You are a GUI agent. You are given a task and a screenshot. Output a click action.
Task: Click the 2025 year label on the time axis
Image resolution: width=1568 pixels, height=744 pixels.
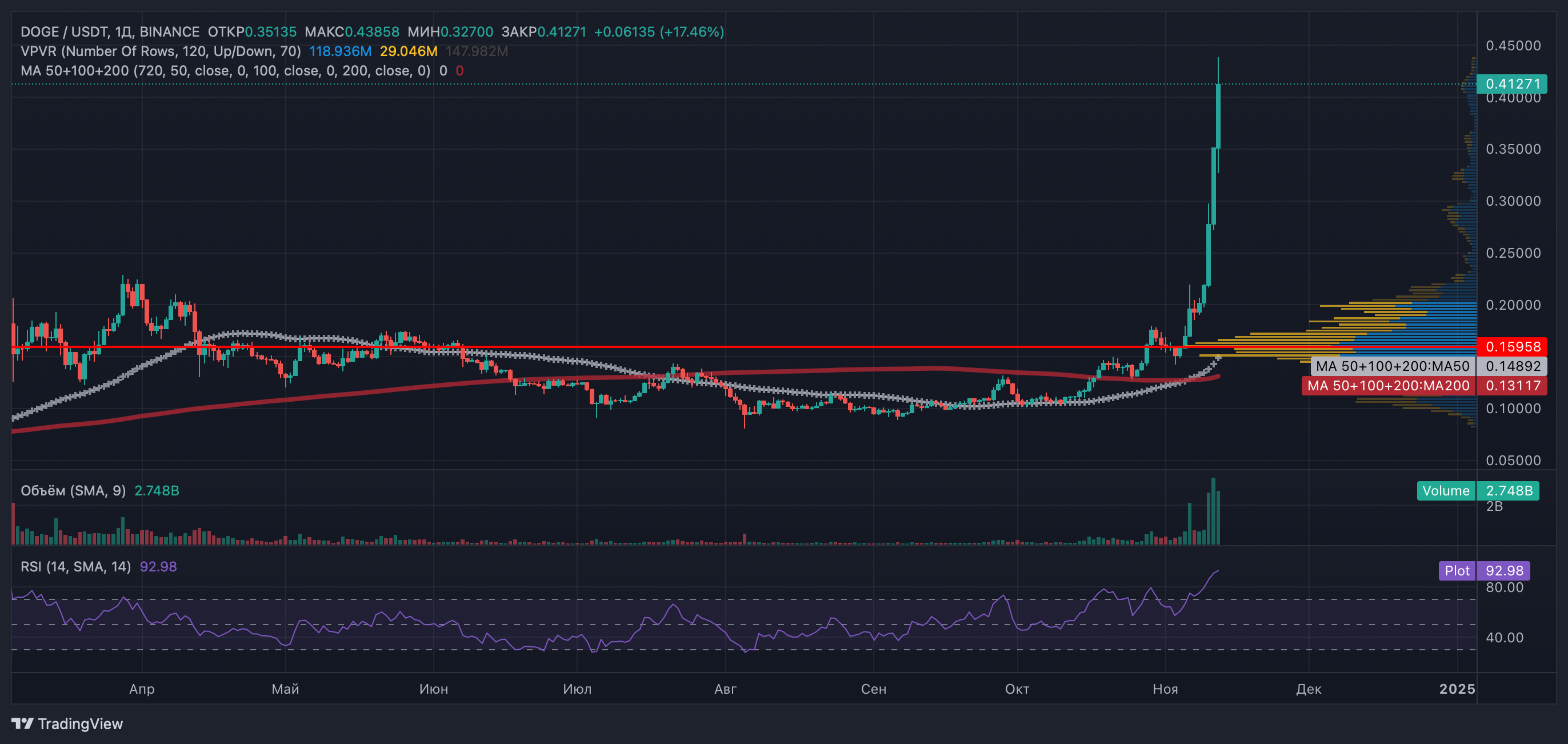tap(1457, 689)
